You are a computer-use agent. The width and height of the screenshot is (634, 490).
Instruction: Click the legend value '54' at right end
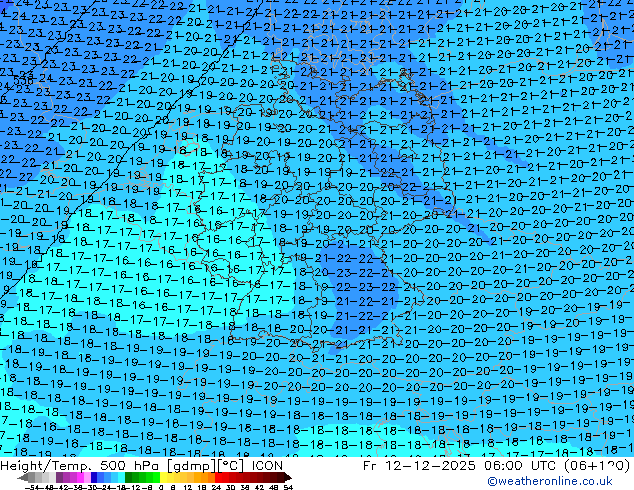pyautogui.click(x=288, y=487)
